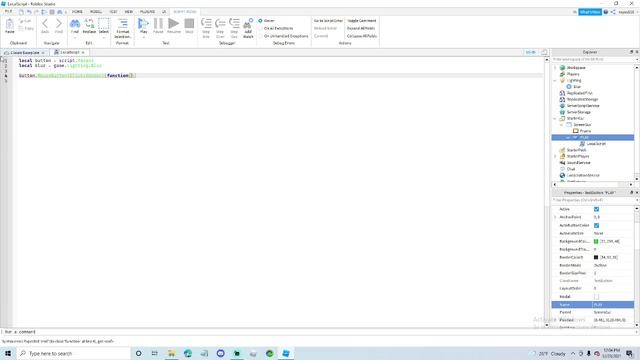Select the On All Exceptions radio
The image size is (640, 360).
(x=260, y=28)
